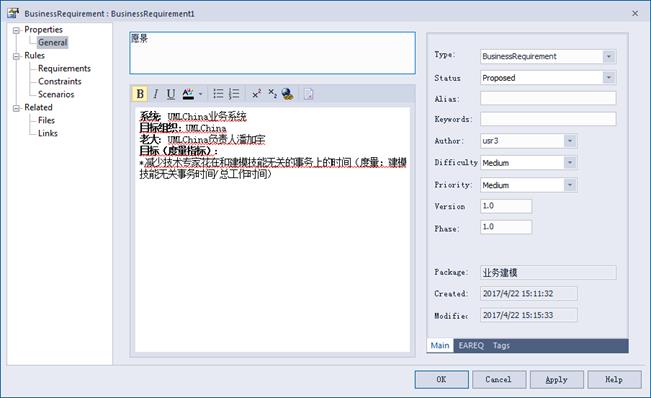Click the document icon in notes toolbar

[x=308, y=94]
